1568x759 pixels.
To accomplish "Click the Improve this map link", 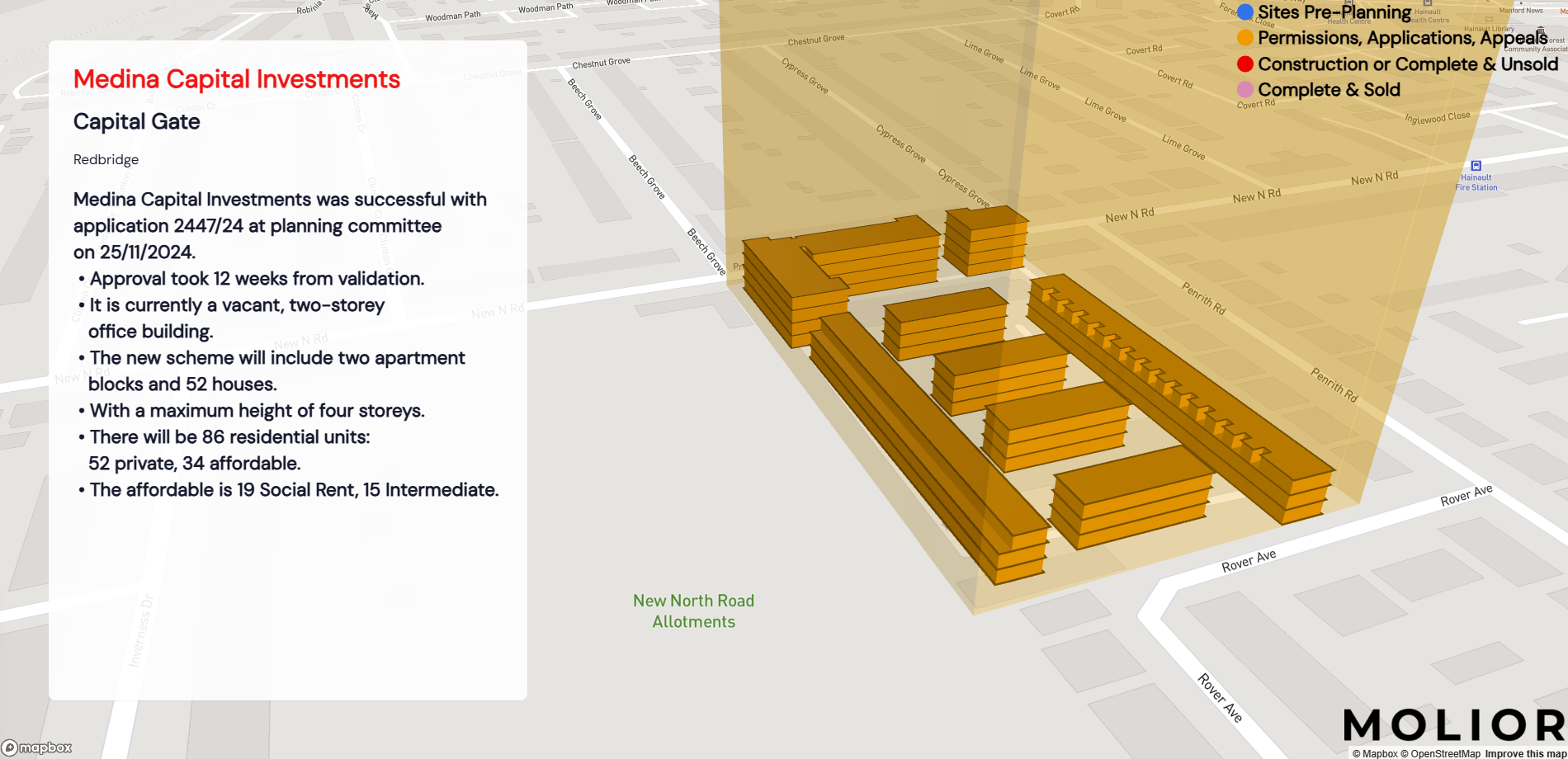I will [1525, 753].
